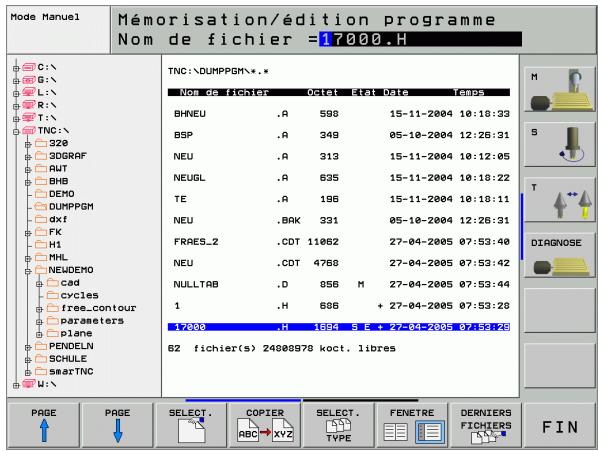598x451 pixels.
Task: Click the S spindle softkey
Action: pyautogui.click(x=559, y=144)
